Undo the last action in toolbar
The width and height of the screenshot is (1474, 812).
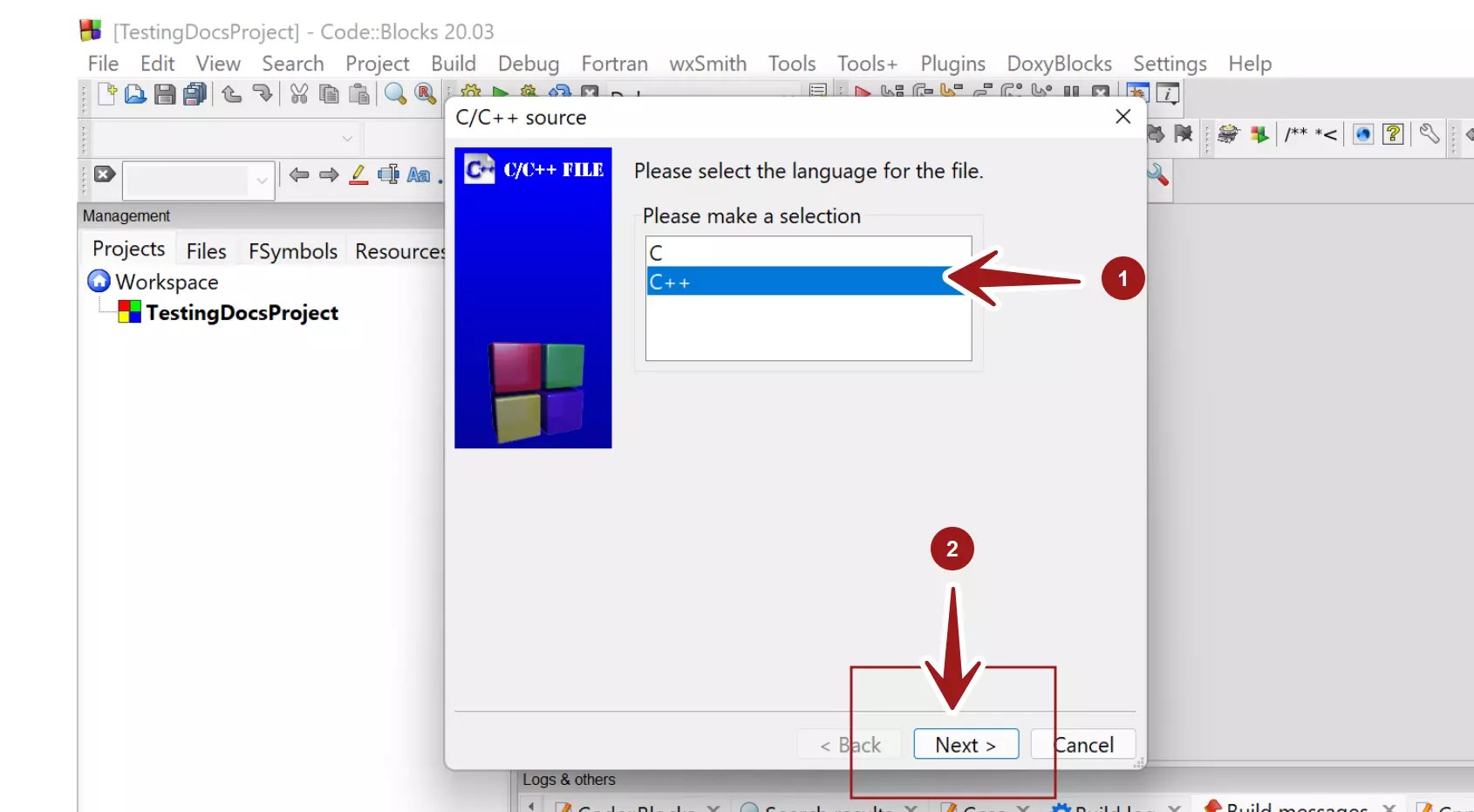pos(232,93)
